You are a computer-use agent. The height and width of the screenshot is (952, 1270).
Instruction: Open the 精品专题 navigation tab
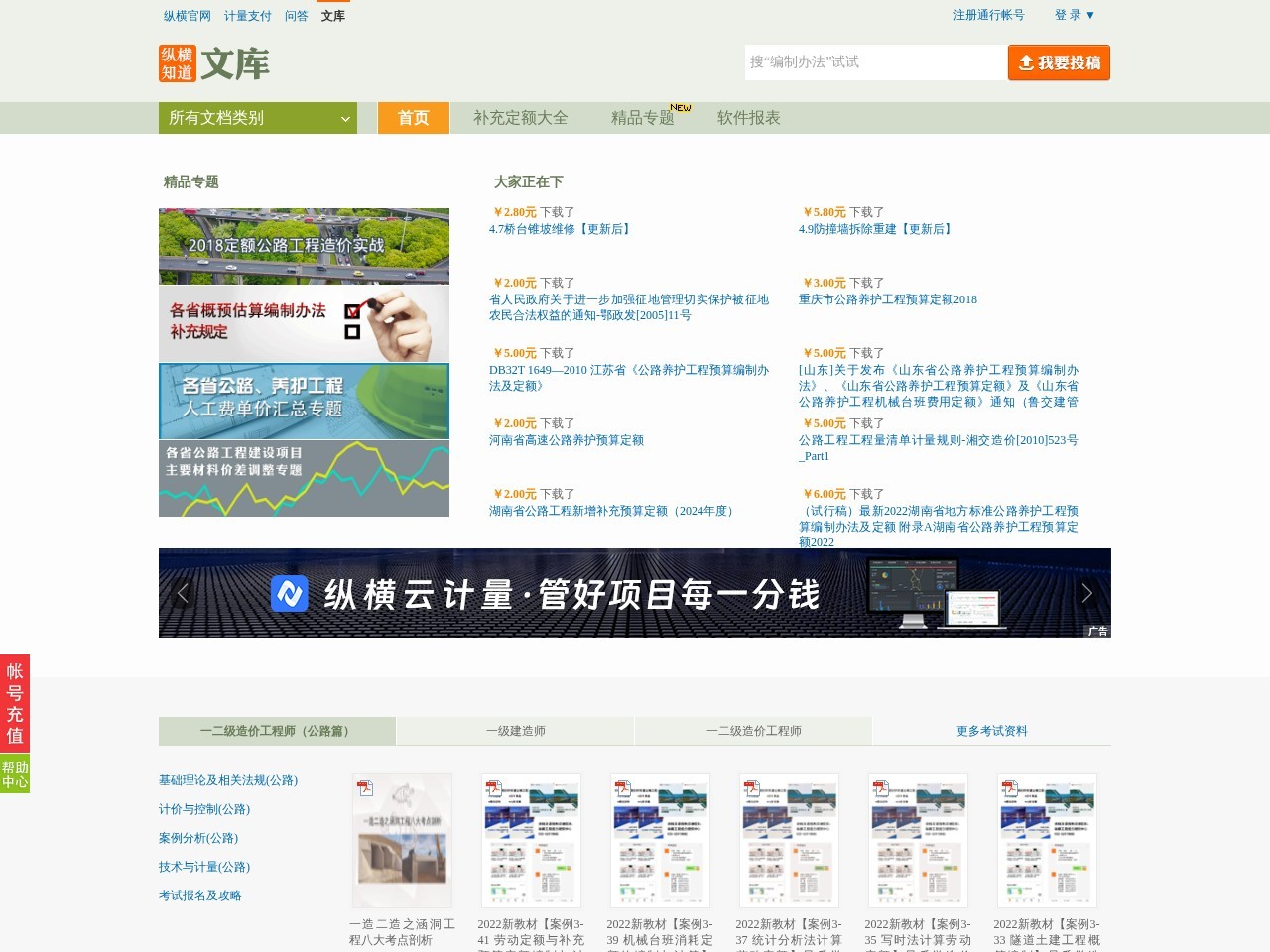coord(643,118)
